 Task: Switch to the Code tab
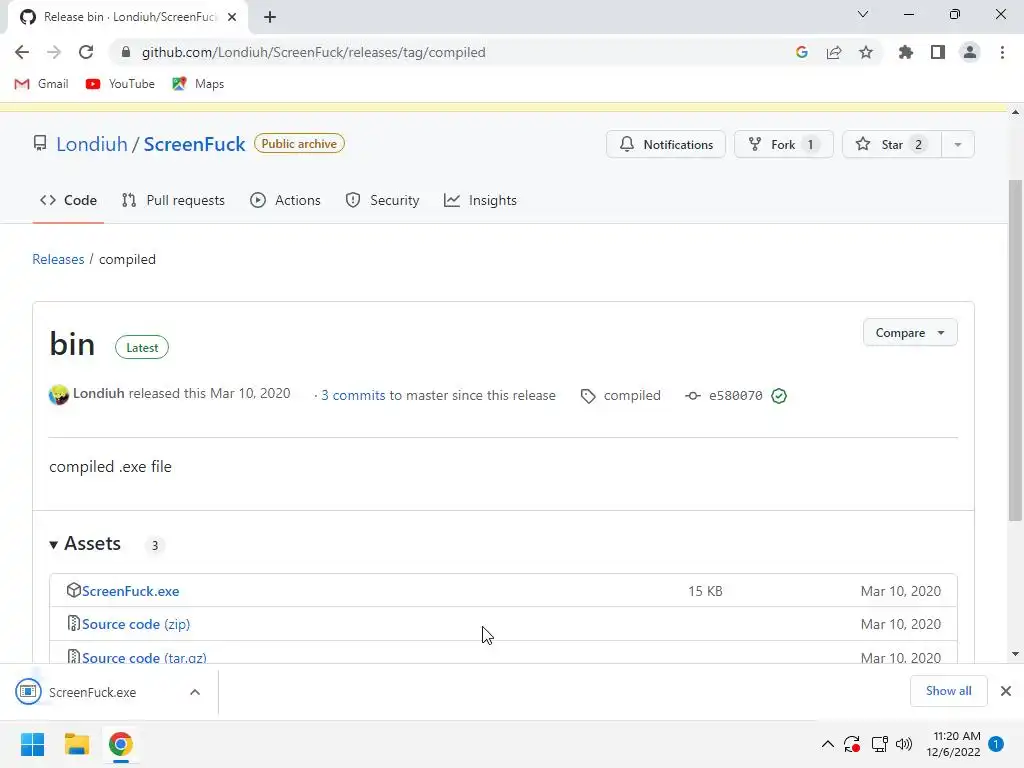click(x=68, y=200)
